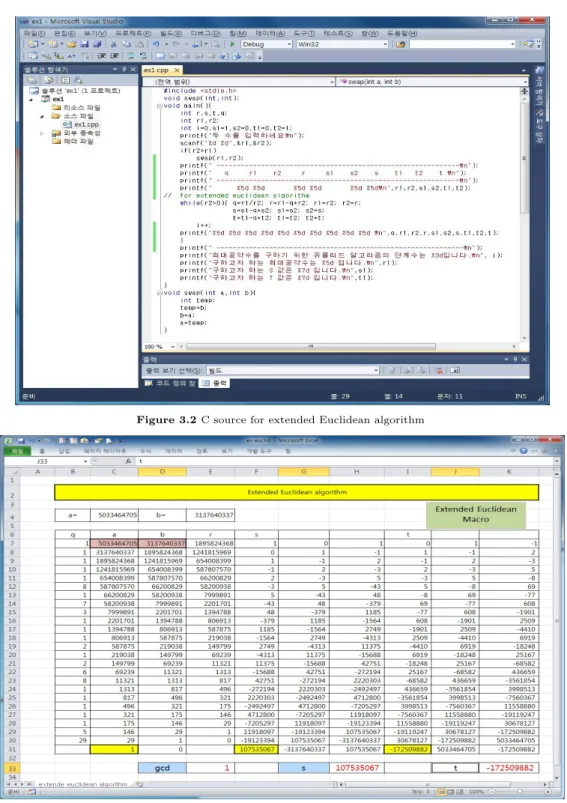The height and width of the screenshot is (803, 567).
Task: Click the yellow Extended Euclidean algorithm title cell
Action: (x=297, y=492)
